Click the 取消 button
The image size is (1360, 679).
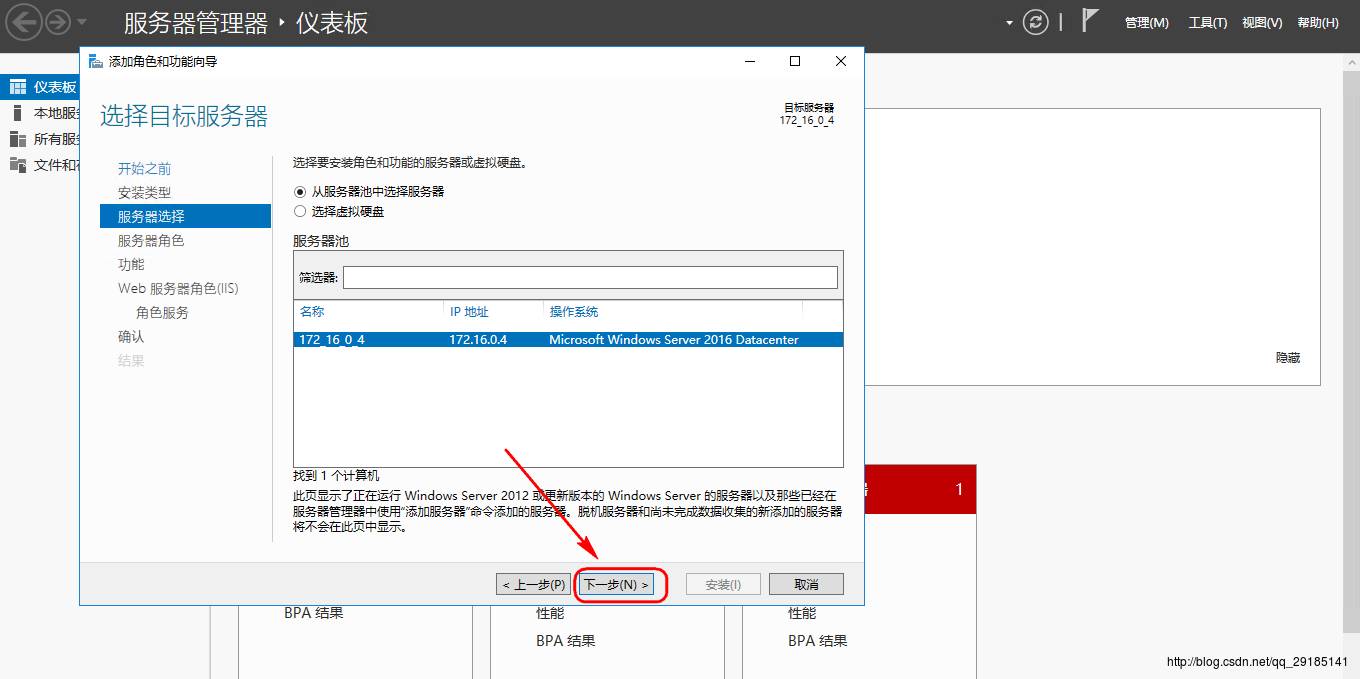coord(806,584)
